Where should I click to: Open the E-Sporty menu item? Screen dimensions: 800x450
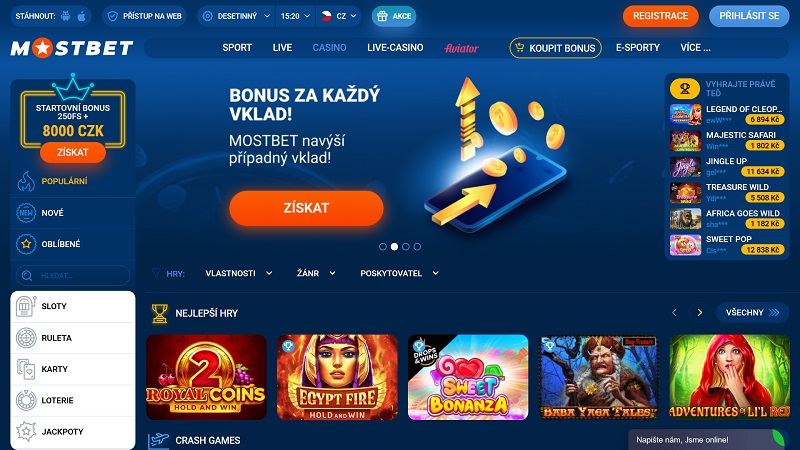pos(638,47)
